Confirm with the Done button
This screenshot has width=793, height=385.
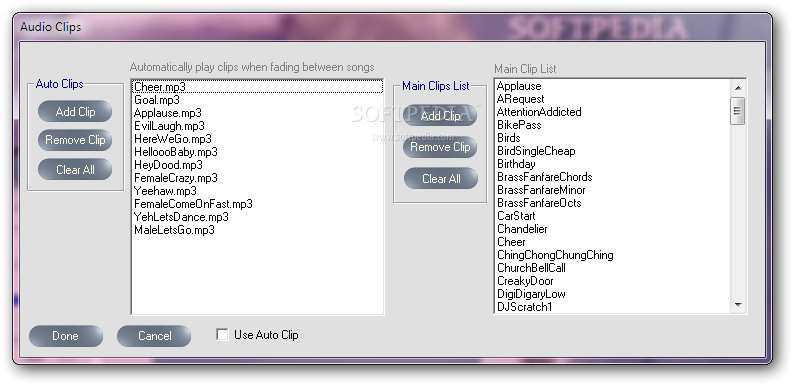[66, 336]
